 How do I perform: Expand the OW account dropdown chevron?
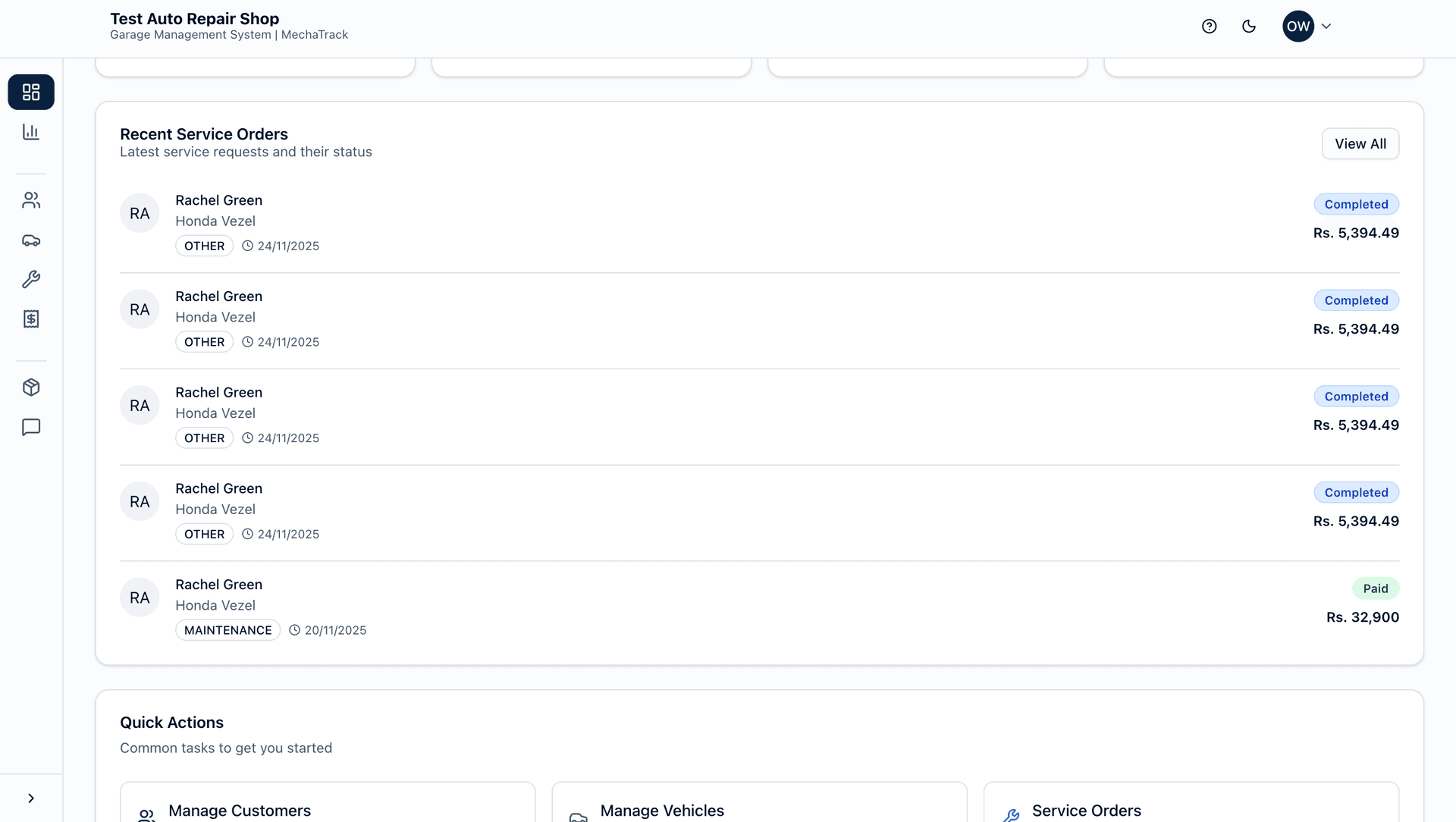tap(1327, 26)
